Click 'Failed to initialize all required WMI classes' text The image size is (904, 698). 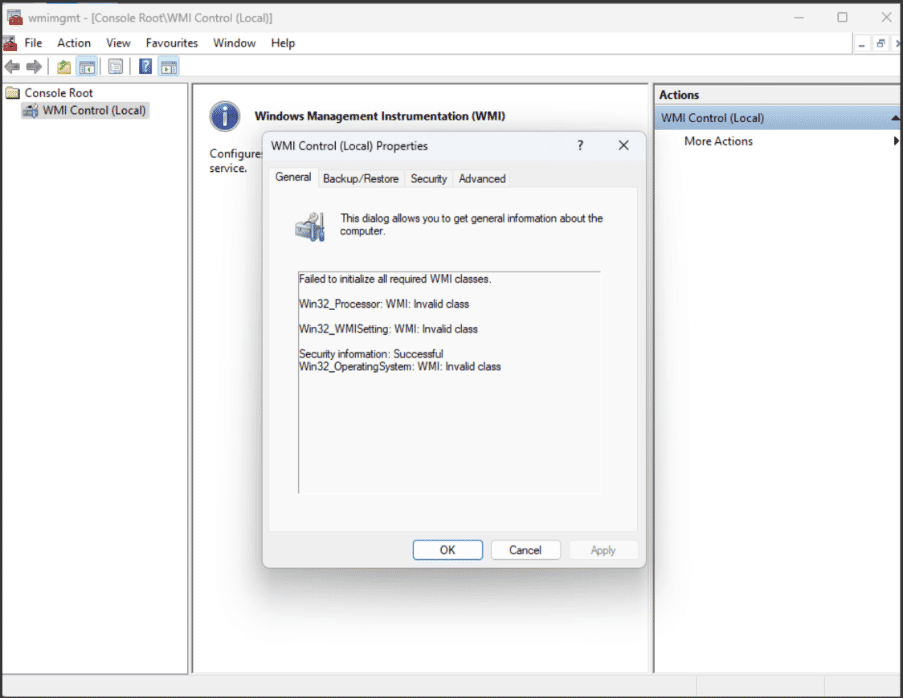tap(395, 279)
